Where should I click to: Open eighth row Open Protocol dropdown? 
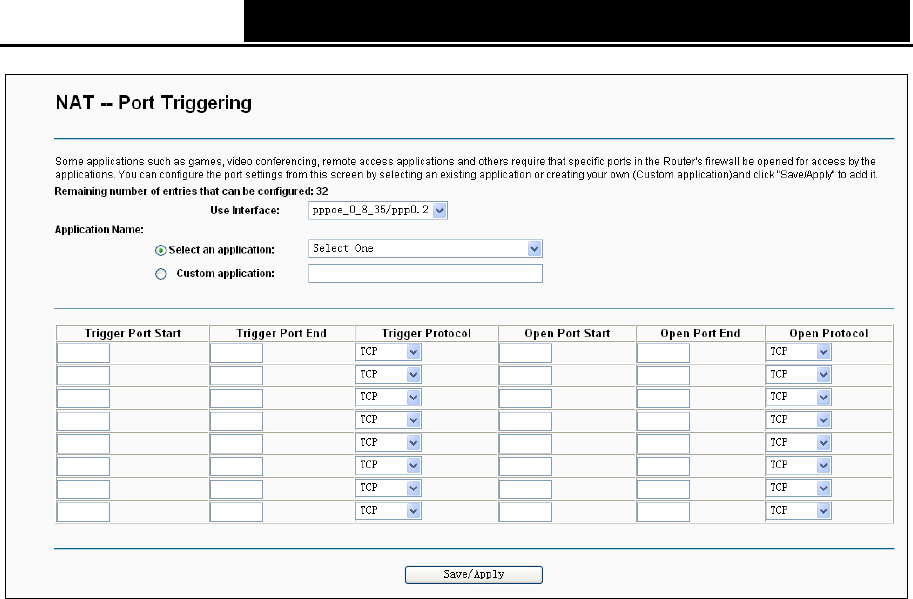(798, 511)
